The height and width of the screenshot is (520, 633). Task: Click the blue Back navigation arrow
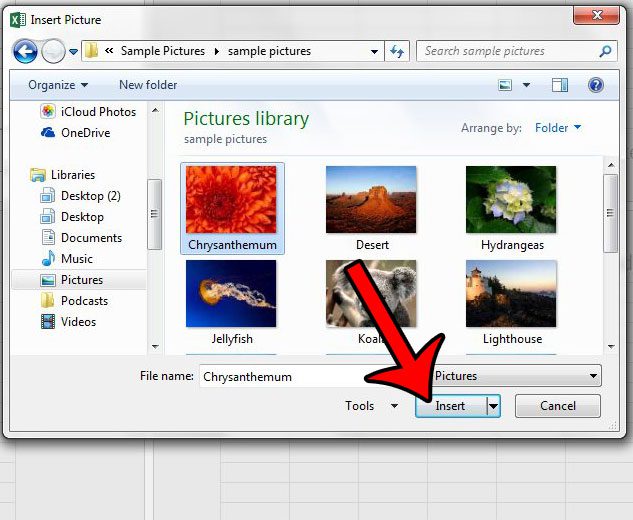tap(25, 51)
